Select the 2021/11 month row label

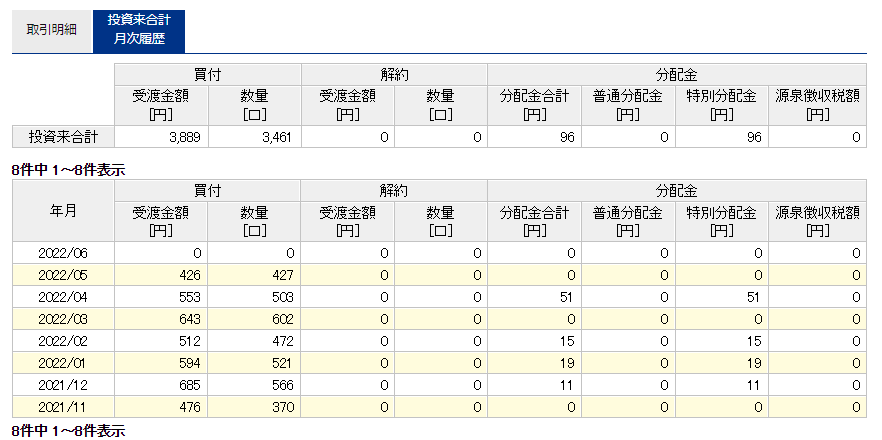(x=63, y=407)
